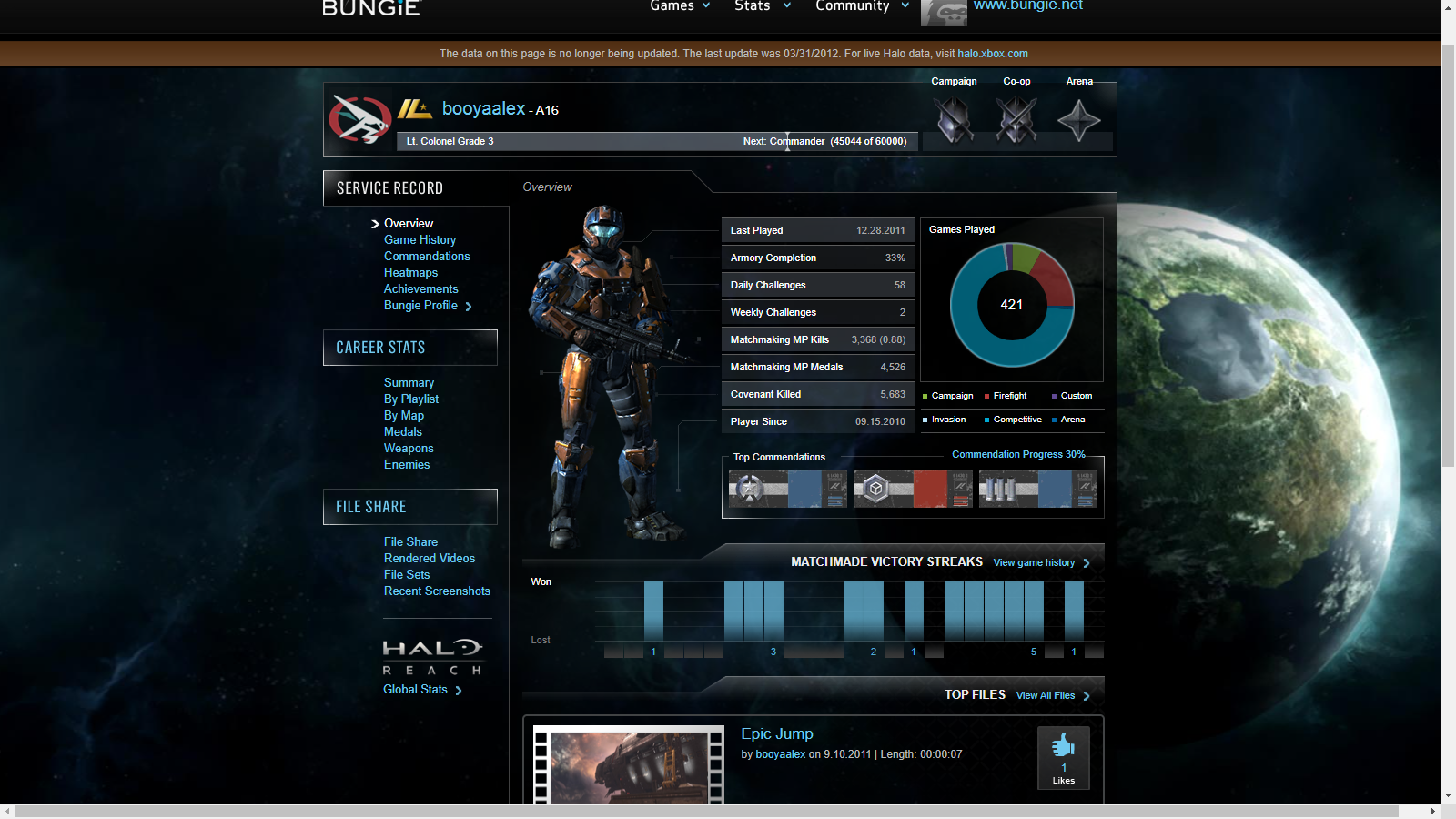Click View game history link
Image resolution: width=1456 pixels, height=819 pixels.
1034,562
